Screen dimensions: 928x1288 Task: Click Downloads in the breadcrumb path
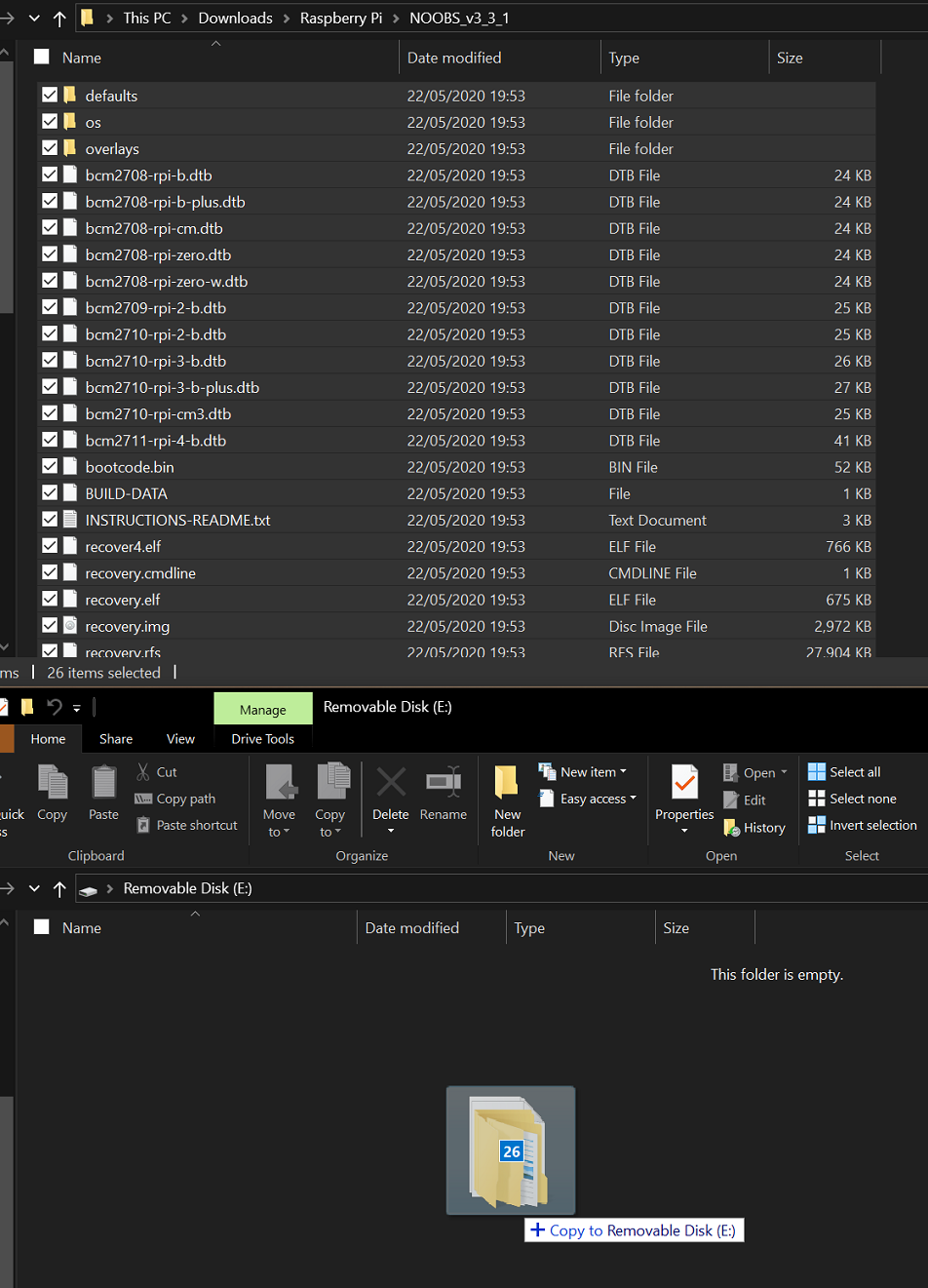coord(235,19)
